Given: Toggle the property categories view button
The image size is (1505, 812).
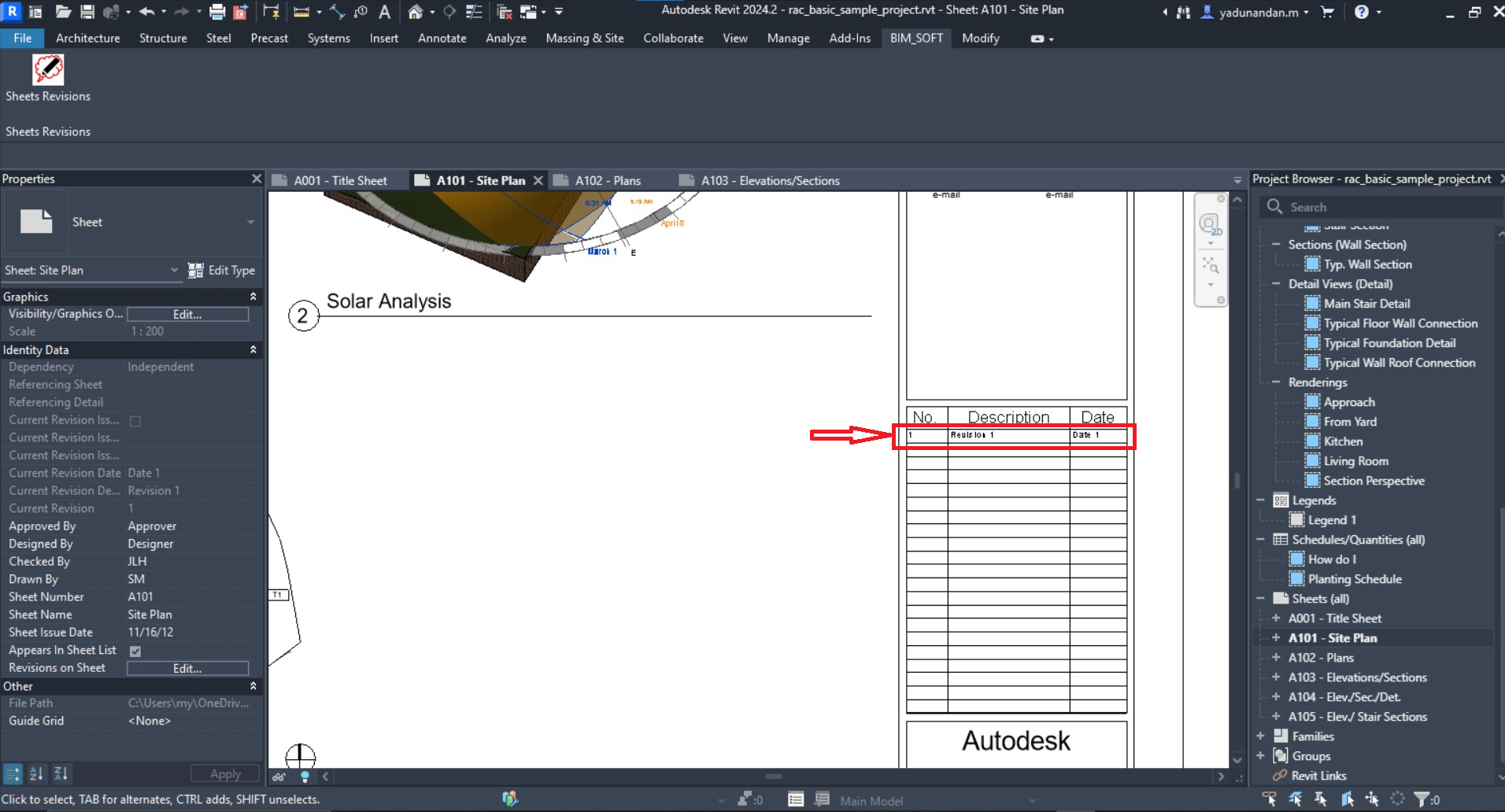Looking at the screenshot, I should (x=13, y=773).
